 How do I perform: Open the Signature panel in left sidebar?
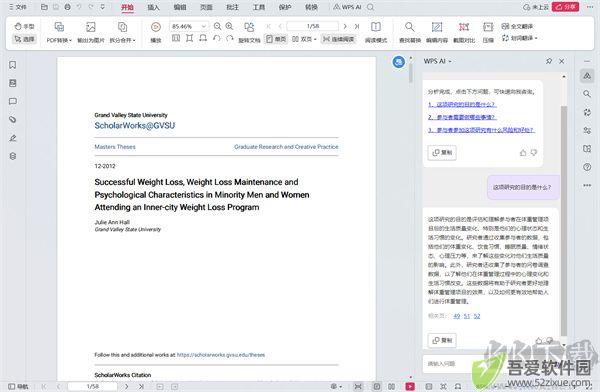(13, 138)
